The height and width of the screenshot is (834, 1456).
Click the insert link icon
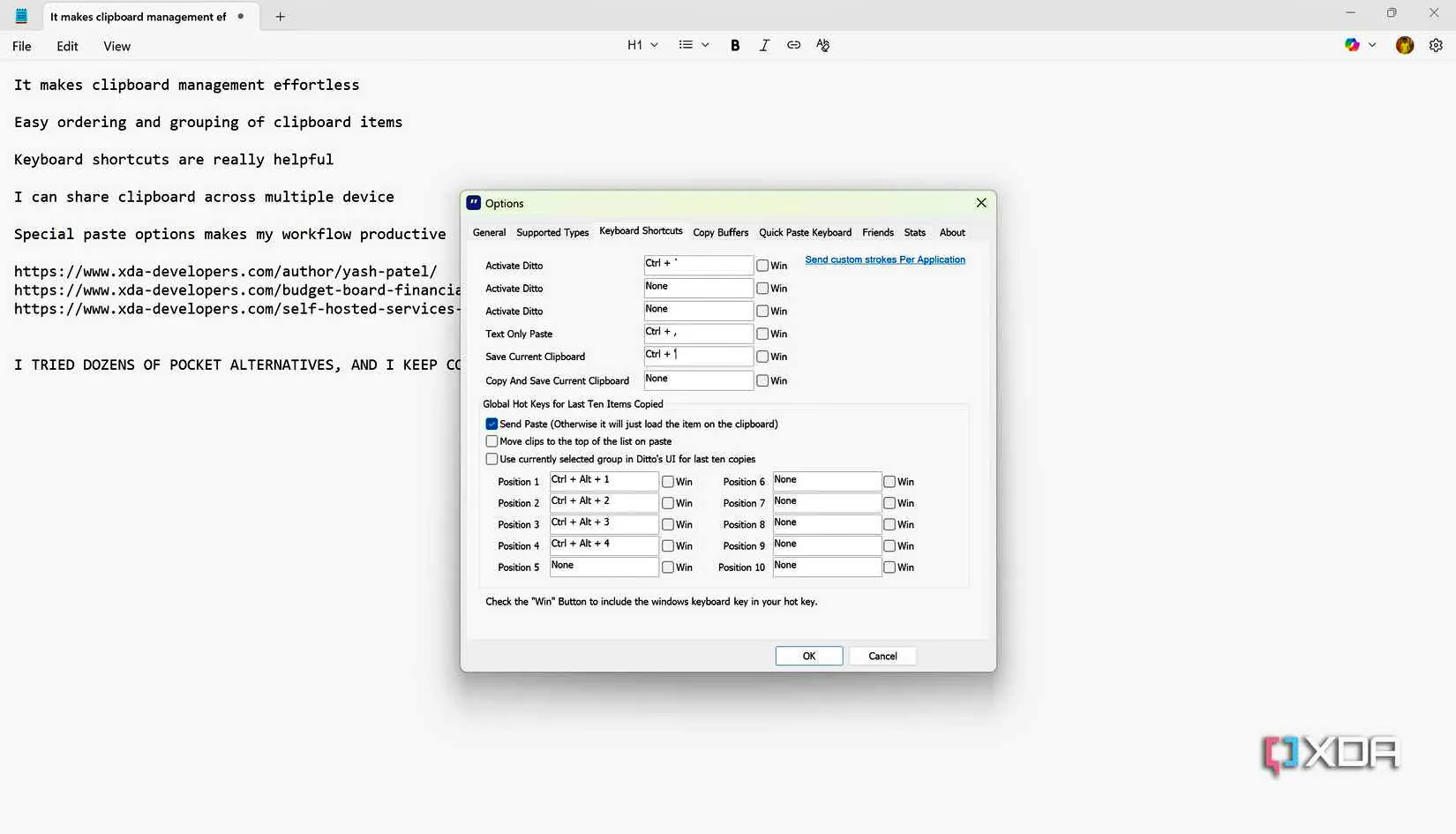pyautogui.click(x=793, y=45)
